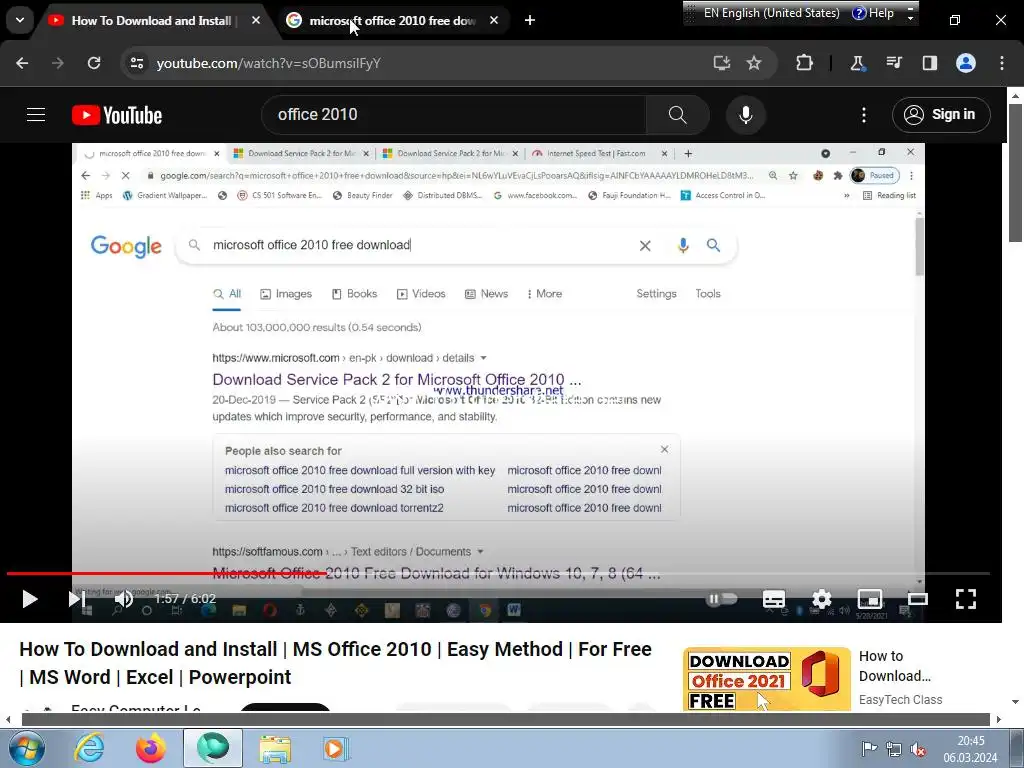Image resolution: width=1024 pixels, height=768 pixels.
Task: Click the horizontal scrollbar at bottom
Action: coord(505,720)
